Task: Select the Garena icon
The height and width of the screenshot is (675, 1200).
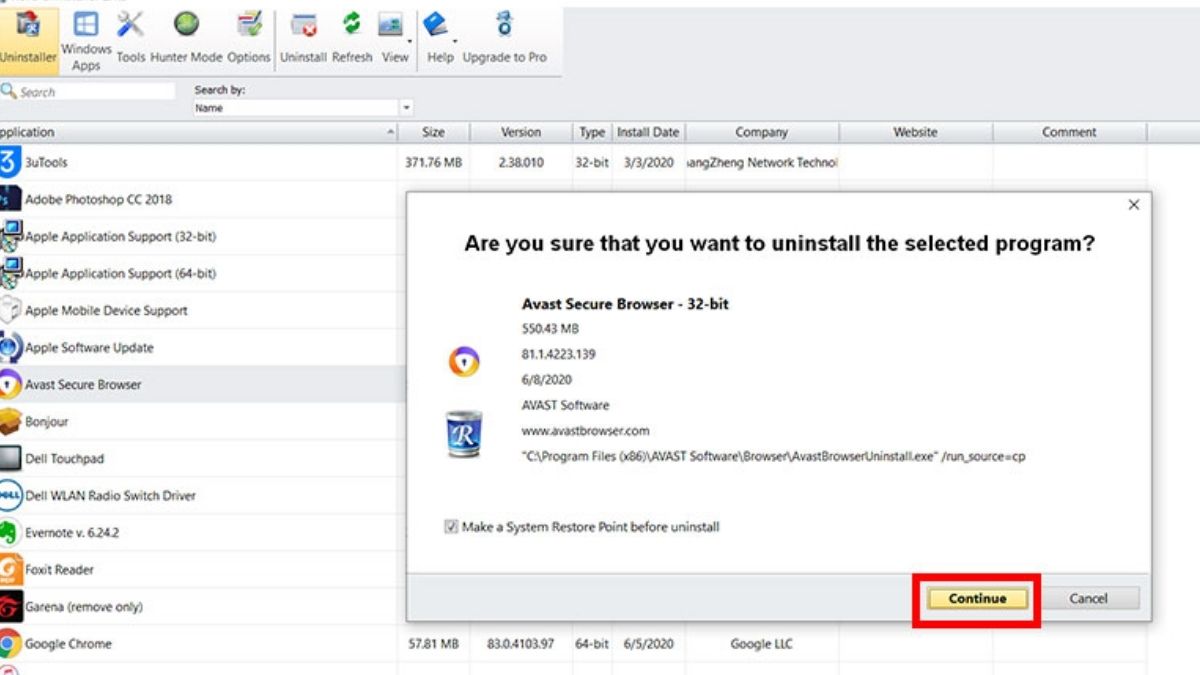Action: [x=10, y=606]
